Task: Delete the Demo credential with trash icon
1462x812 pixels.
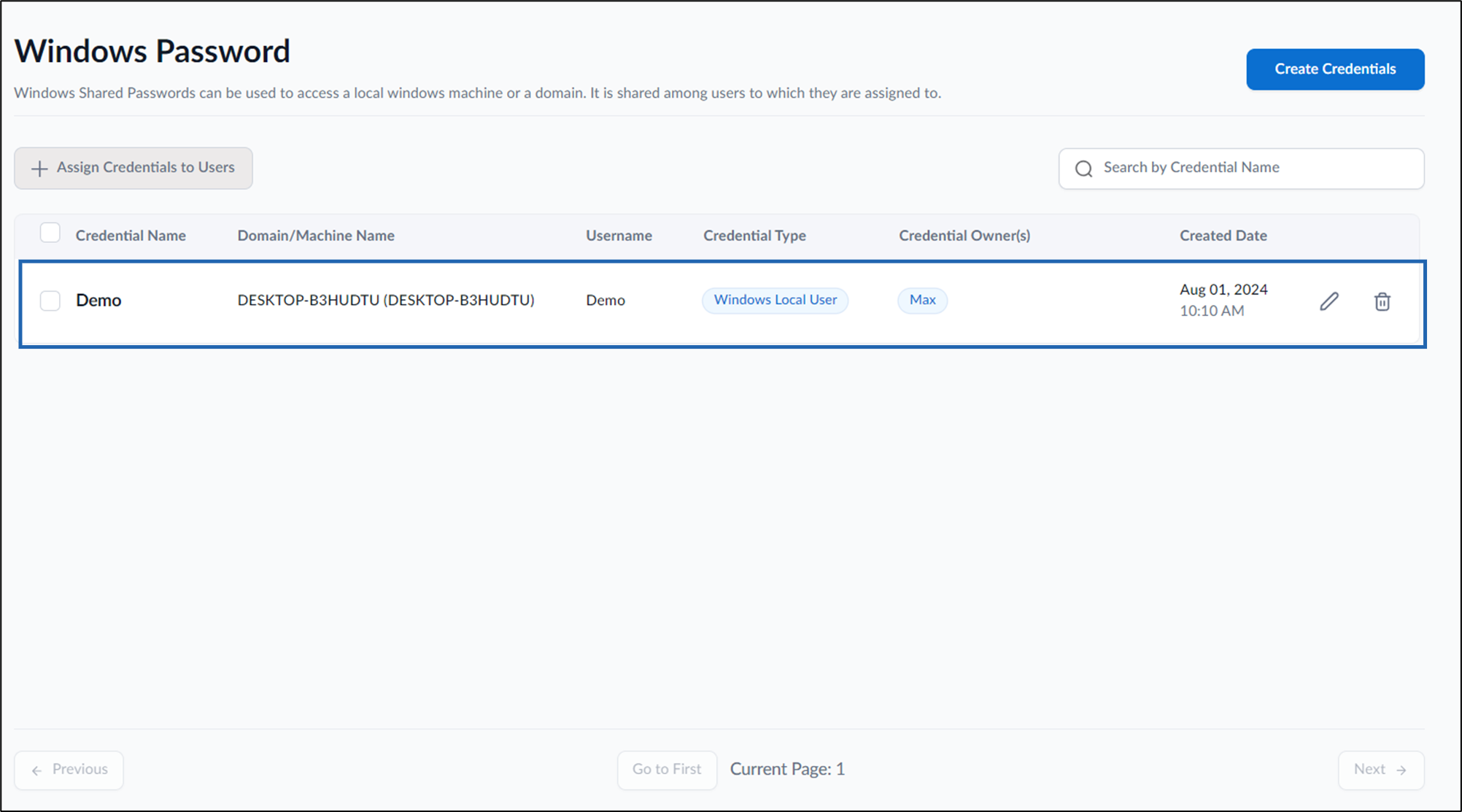Action: pos(1382,301)
